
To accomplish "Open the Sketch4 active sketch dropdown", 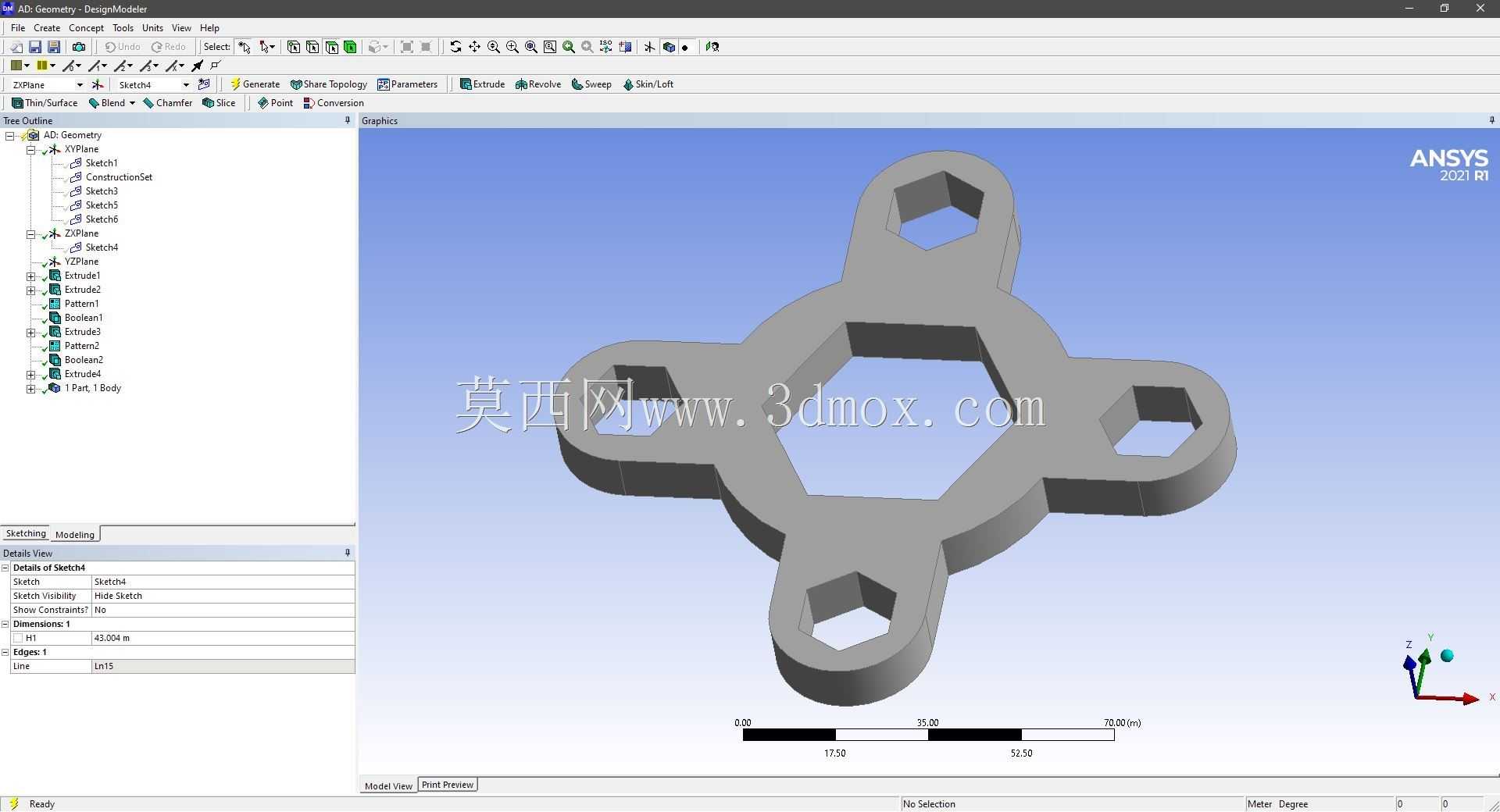I will pyautogui.click(x=186, y=84).
